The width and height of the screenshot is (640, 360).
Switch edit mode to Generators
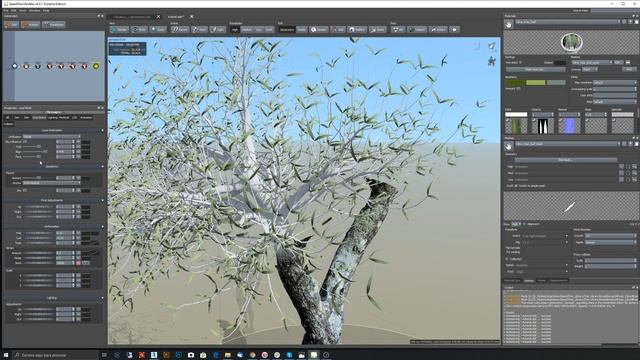point(287,29)
